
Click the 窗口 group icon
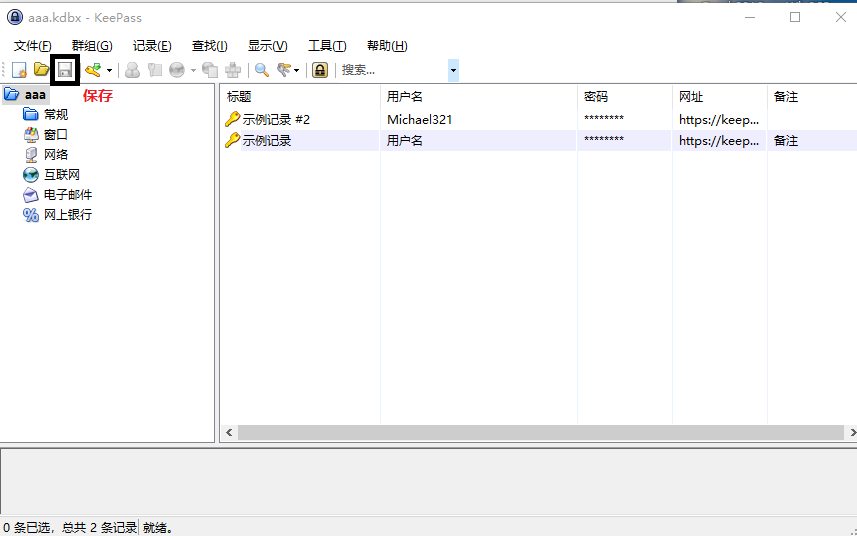pos(31,134)
